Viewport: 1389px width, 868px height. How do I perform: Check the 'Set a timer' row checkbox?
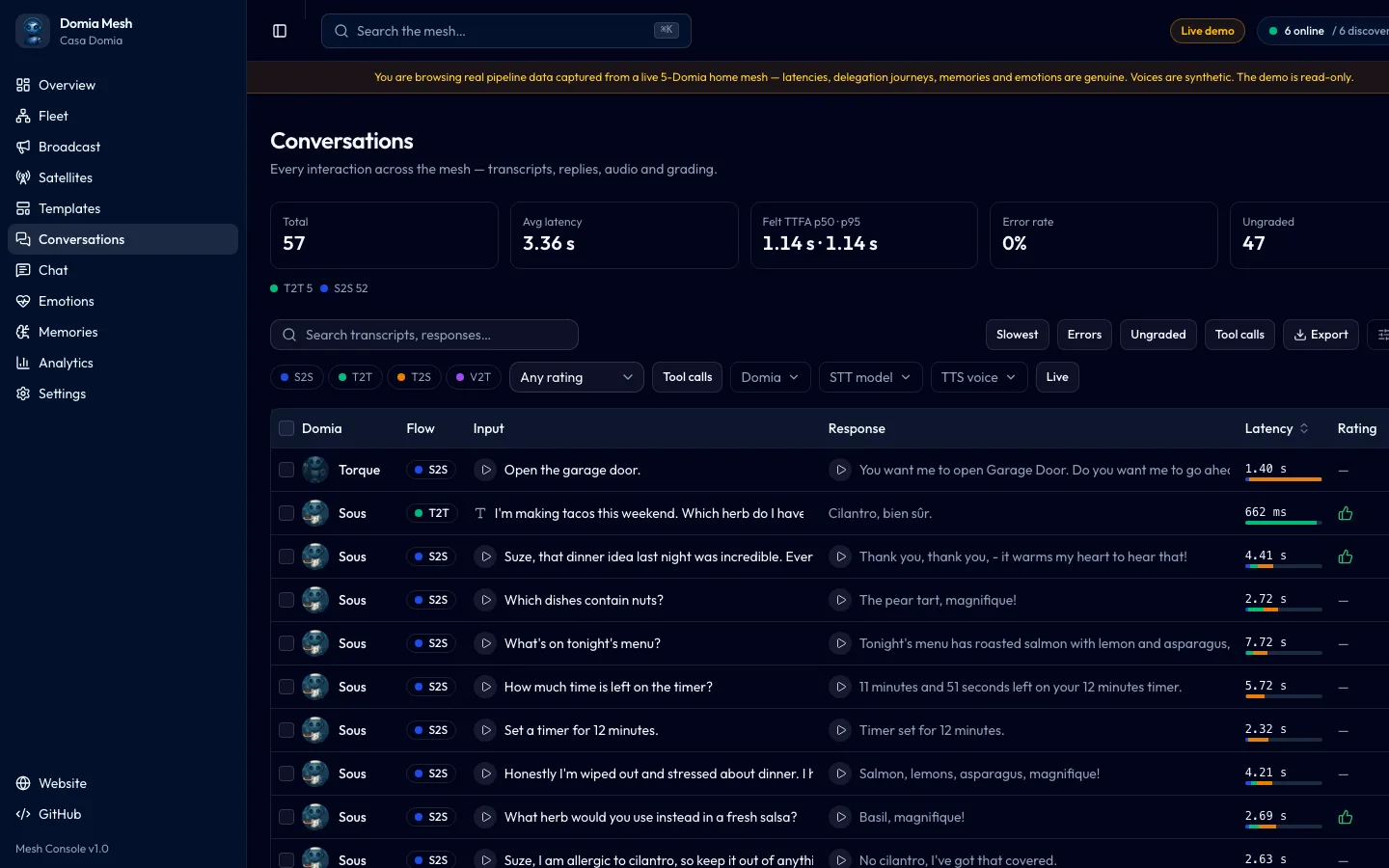286,730
